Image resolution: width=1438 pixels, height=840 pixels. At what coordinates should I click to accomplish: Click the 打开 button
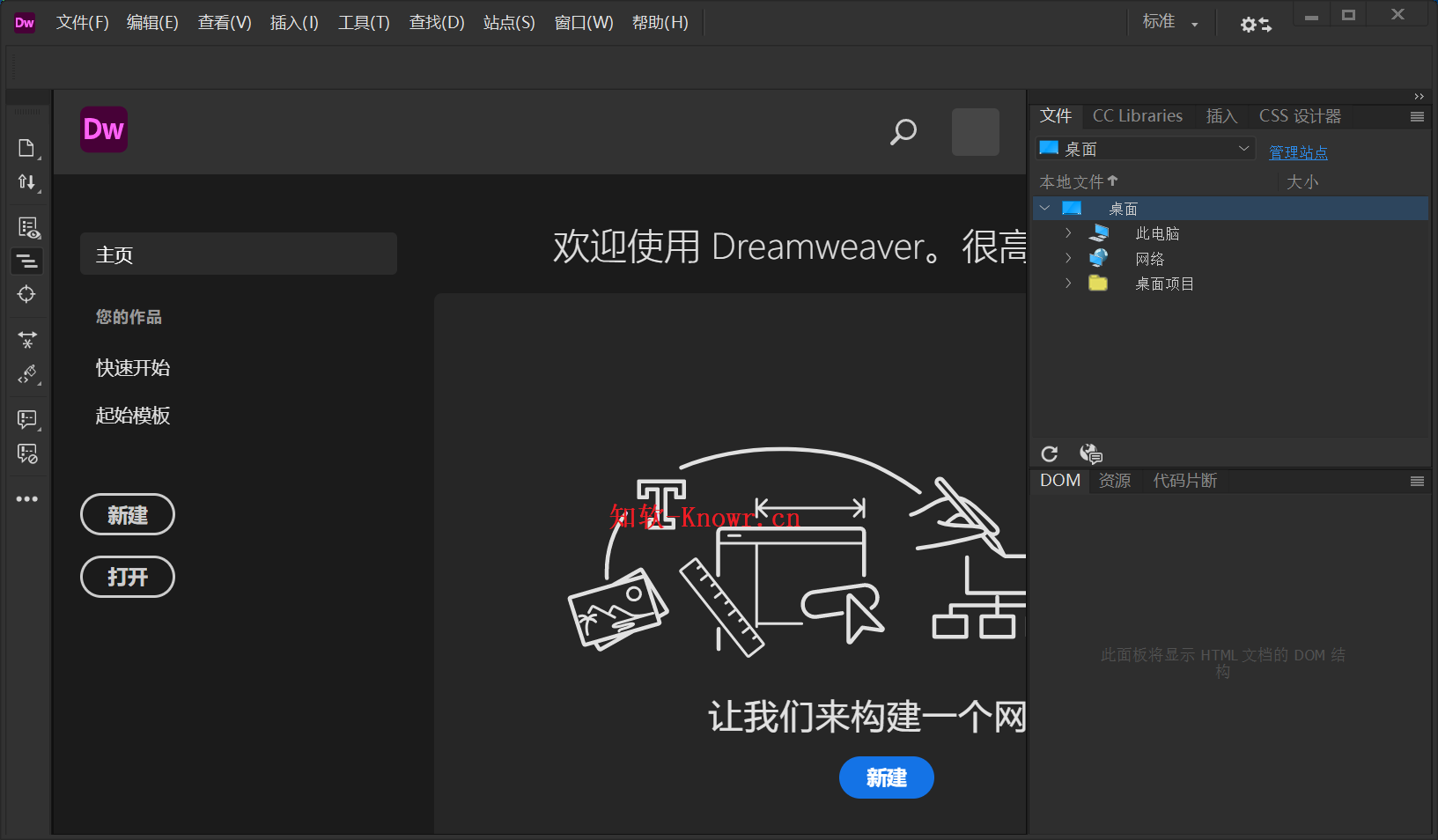click(128, 577)
